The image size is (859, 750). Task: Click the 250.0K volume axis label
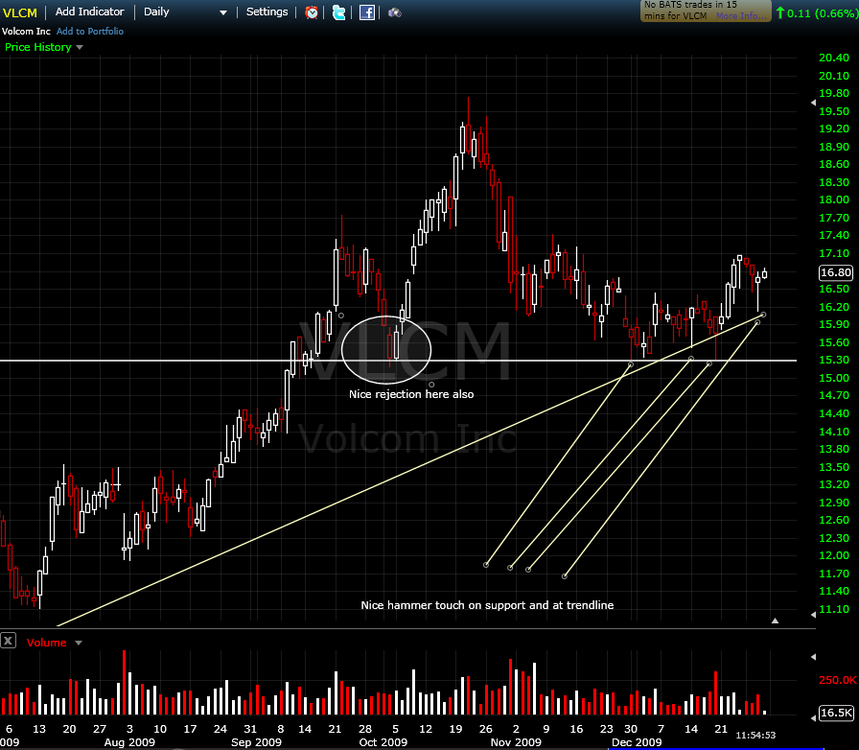[x=838, y=680]
